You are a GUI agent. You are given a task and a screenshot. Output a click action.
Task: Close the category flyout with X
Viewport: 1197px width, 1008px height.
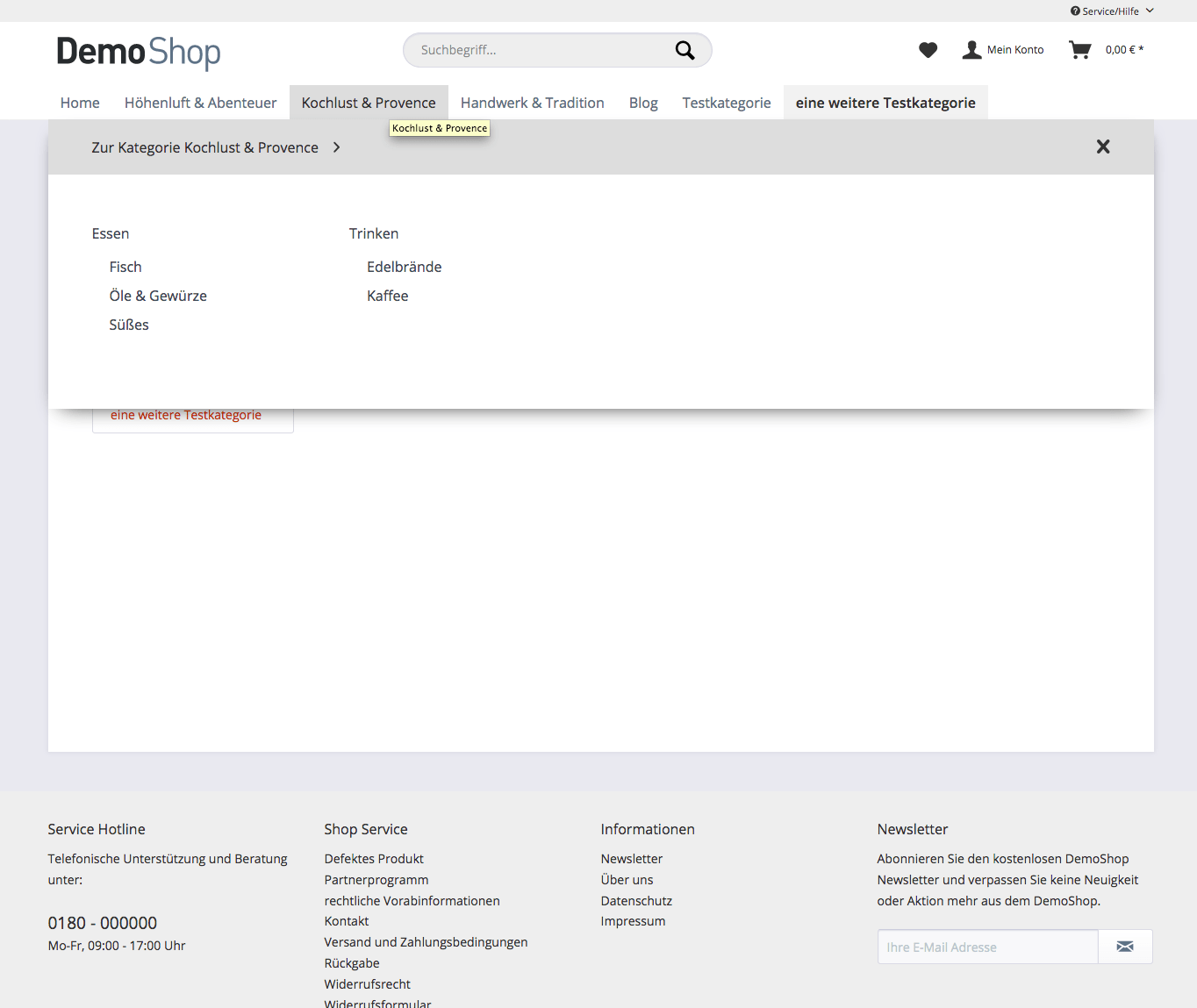pos(1103,147)
